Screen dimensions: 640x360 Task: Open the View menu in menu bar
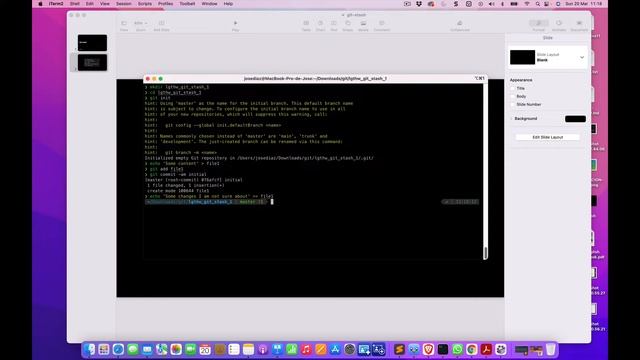(x=105, y=4)
